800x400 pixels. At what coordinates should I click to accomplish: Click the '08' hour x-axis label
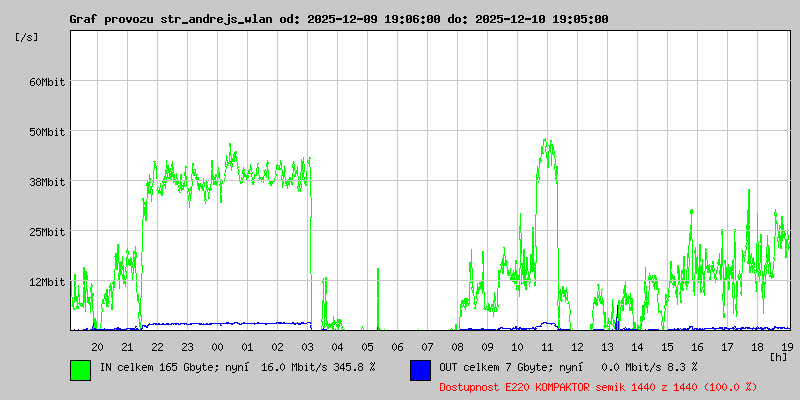(458, 347)
